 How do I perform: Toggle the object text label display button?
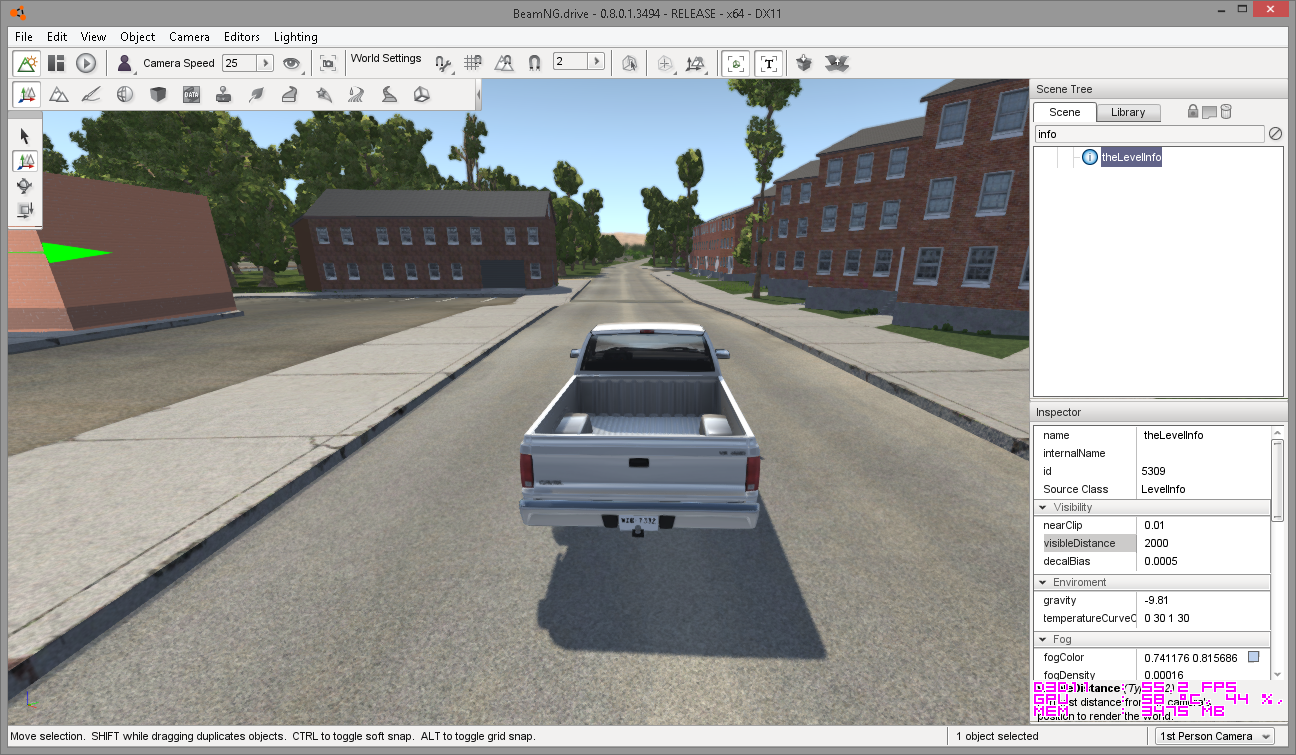coord(768,63)
